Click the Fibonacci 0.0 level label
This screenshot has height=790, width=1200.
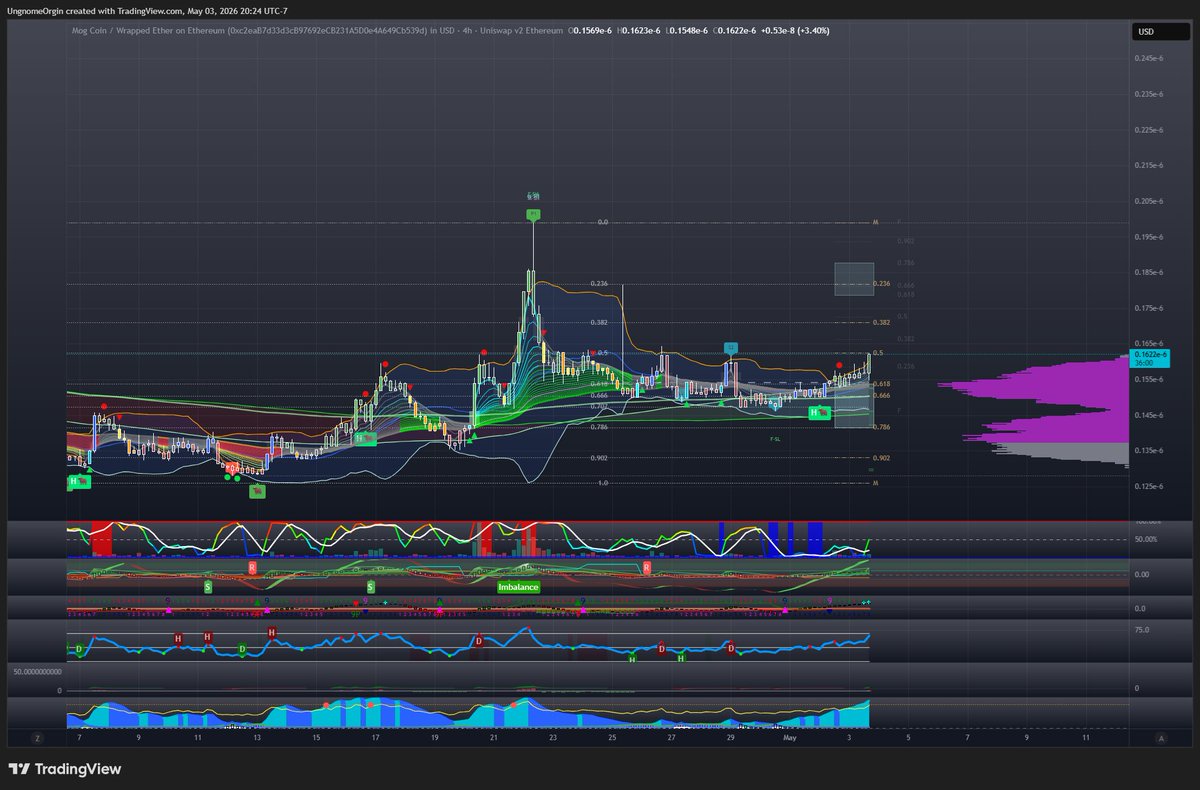(x=603, y=222)
